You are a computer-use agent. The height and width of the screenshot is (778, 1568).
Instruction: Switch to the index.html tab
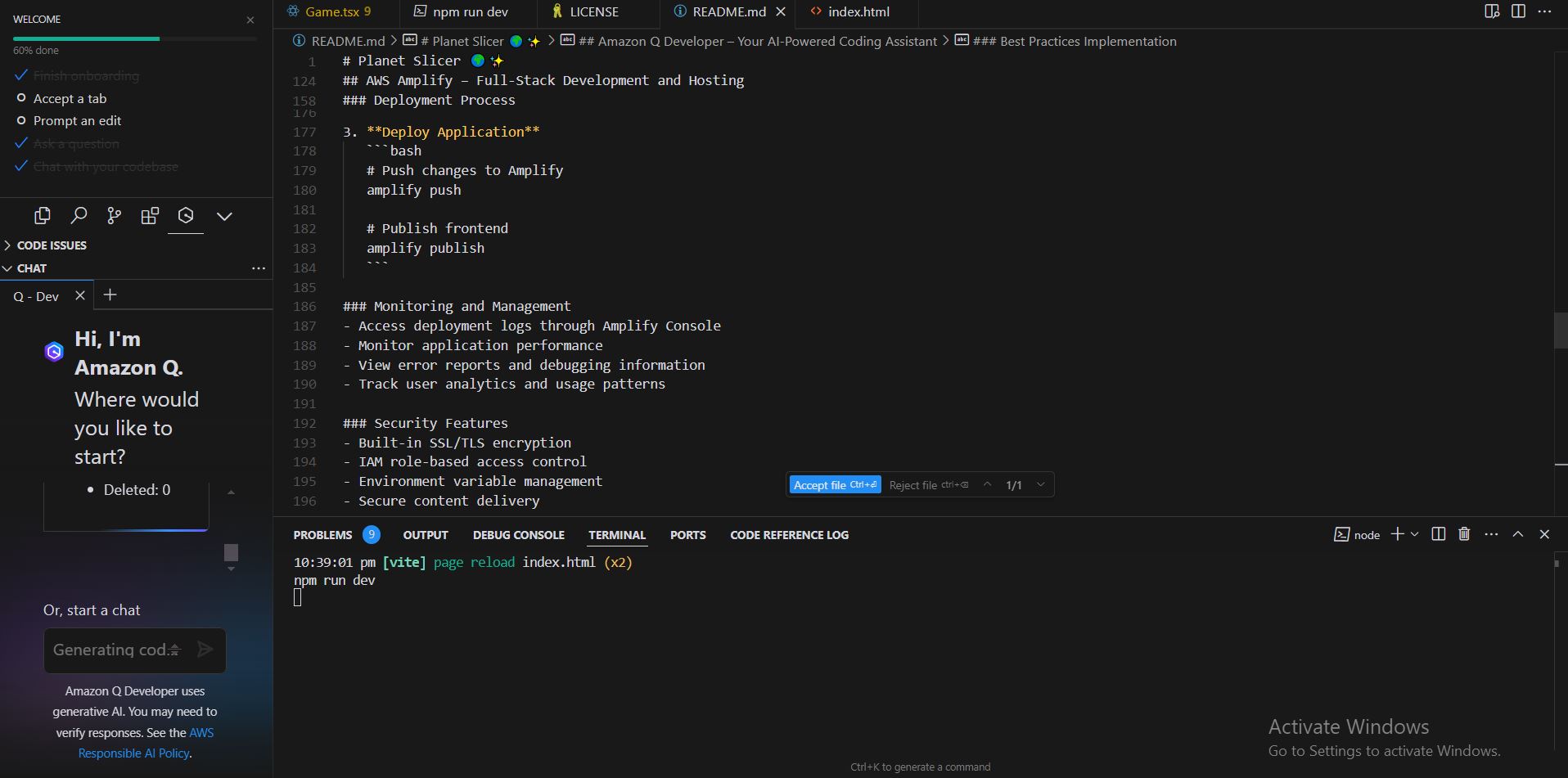pos(856,11)
